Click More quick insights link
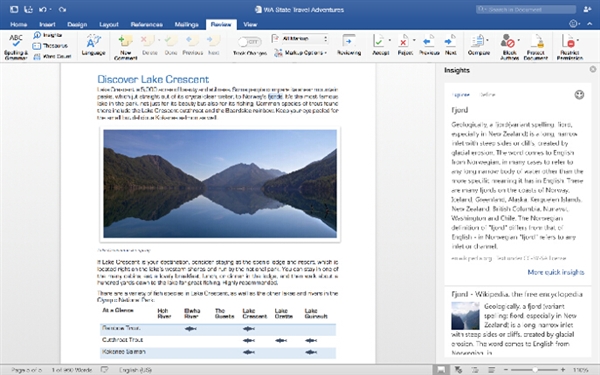 pyautogui.click(x=556, y=272)
